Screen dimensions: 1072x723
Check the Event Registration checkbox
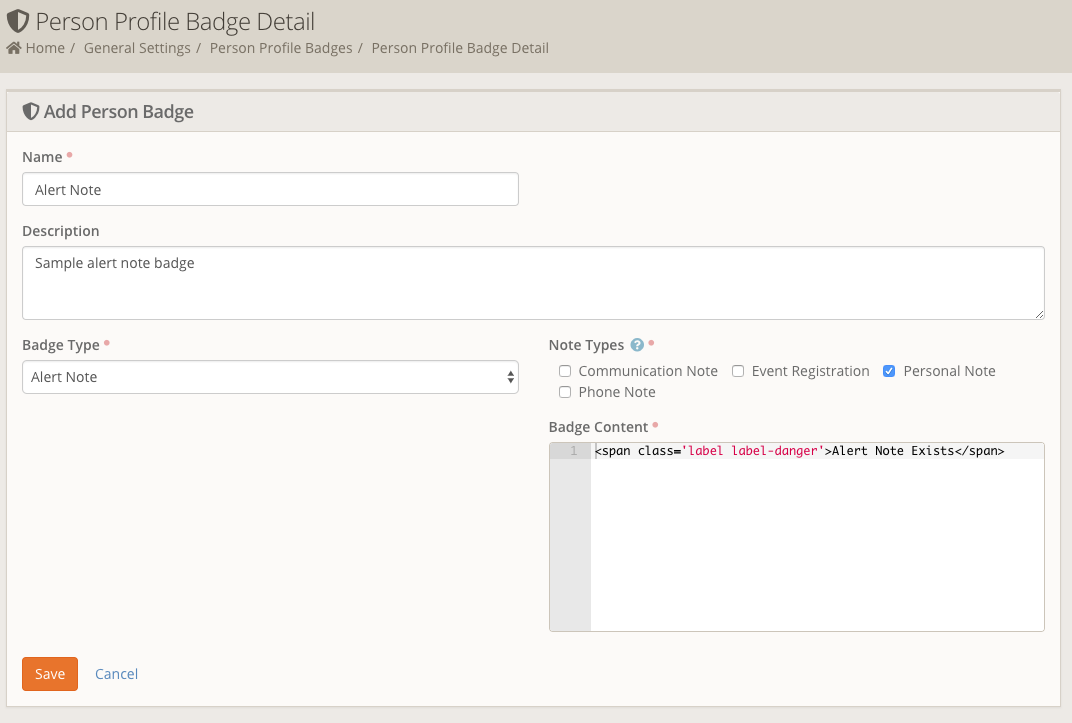[x=738, y=371]
